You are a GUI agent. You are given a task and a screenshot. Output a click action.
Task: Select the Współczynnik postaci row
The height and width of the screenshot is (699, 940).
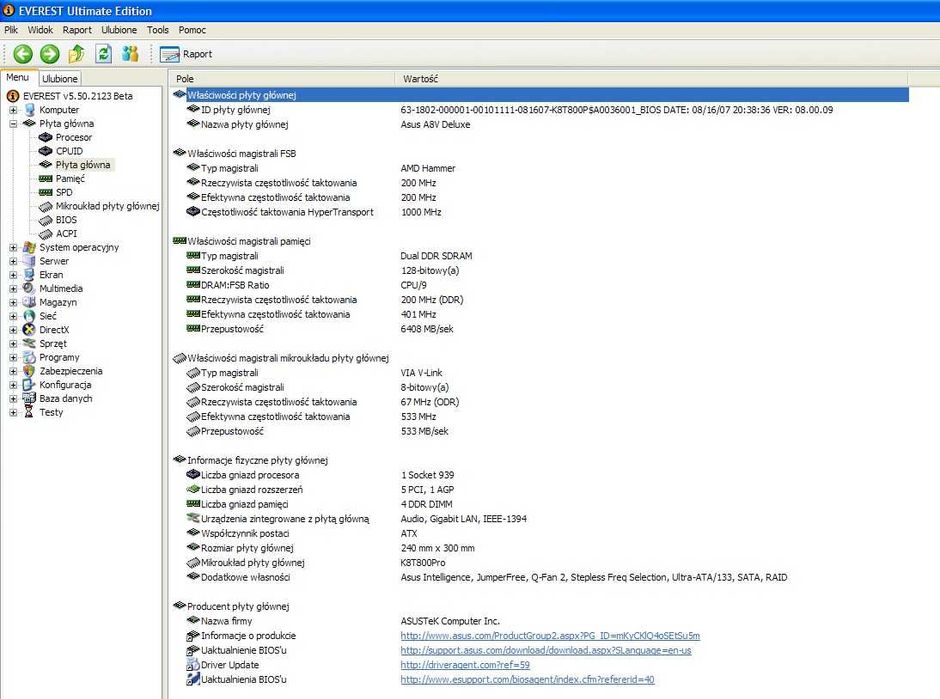tap(540, 534)
